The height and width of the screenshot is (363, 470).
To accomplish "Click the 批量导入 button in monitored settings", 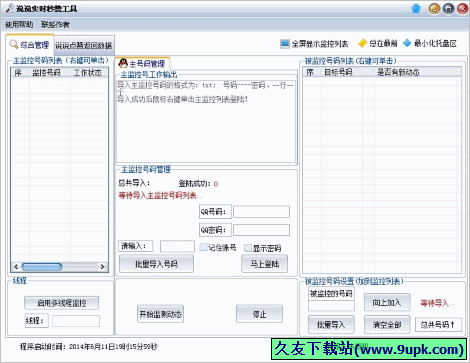I will coord(331,324).
